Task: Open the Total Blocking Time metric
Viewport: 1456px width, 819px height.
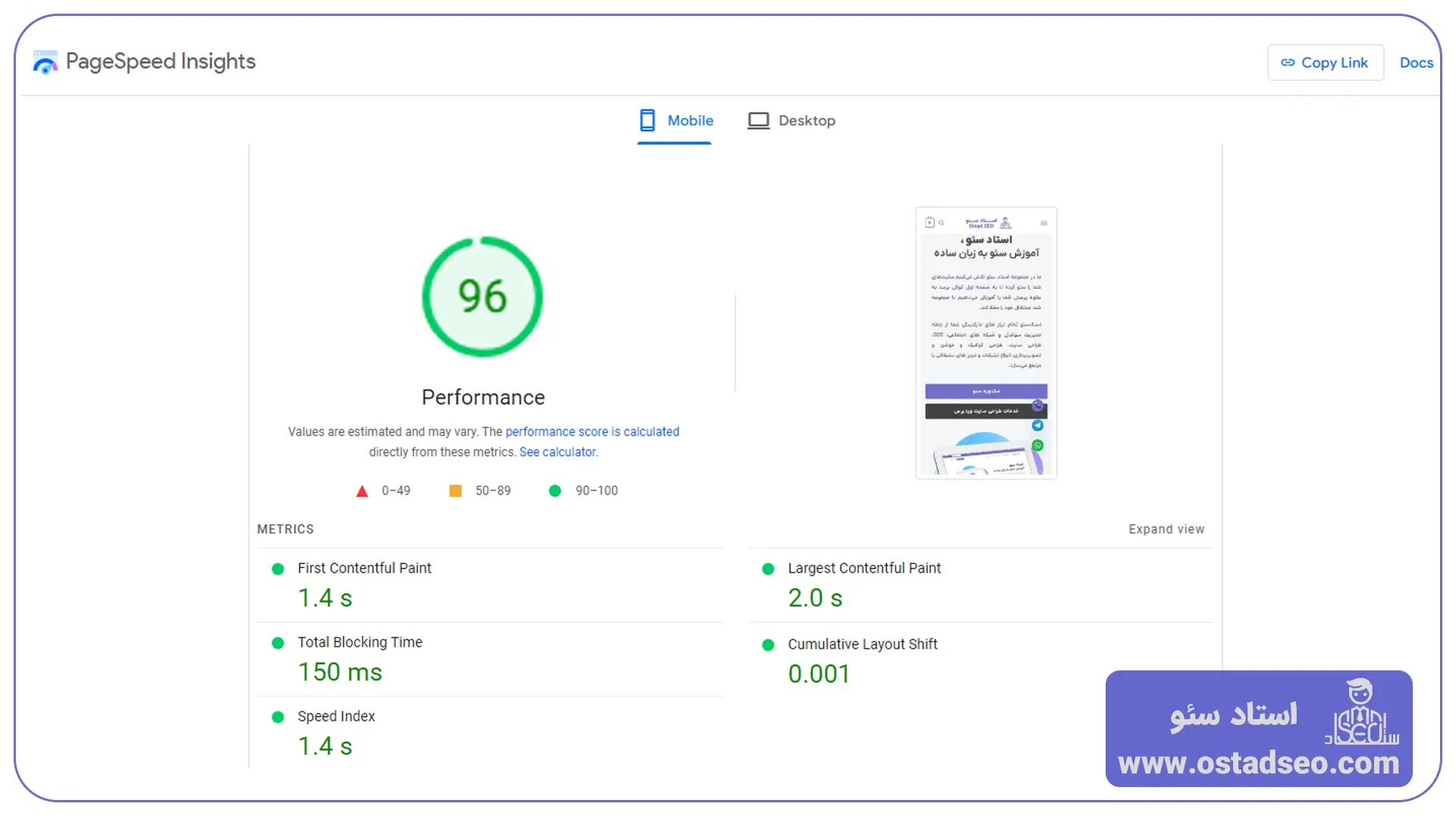Action: coord(359,642)
